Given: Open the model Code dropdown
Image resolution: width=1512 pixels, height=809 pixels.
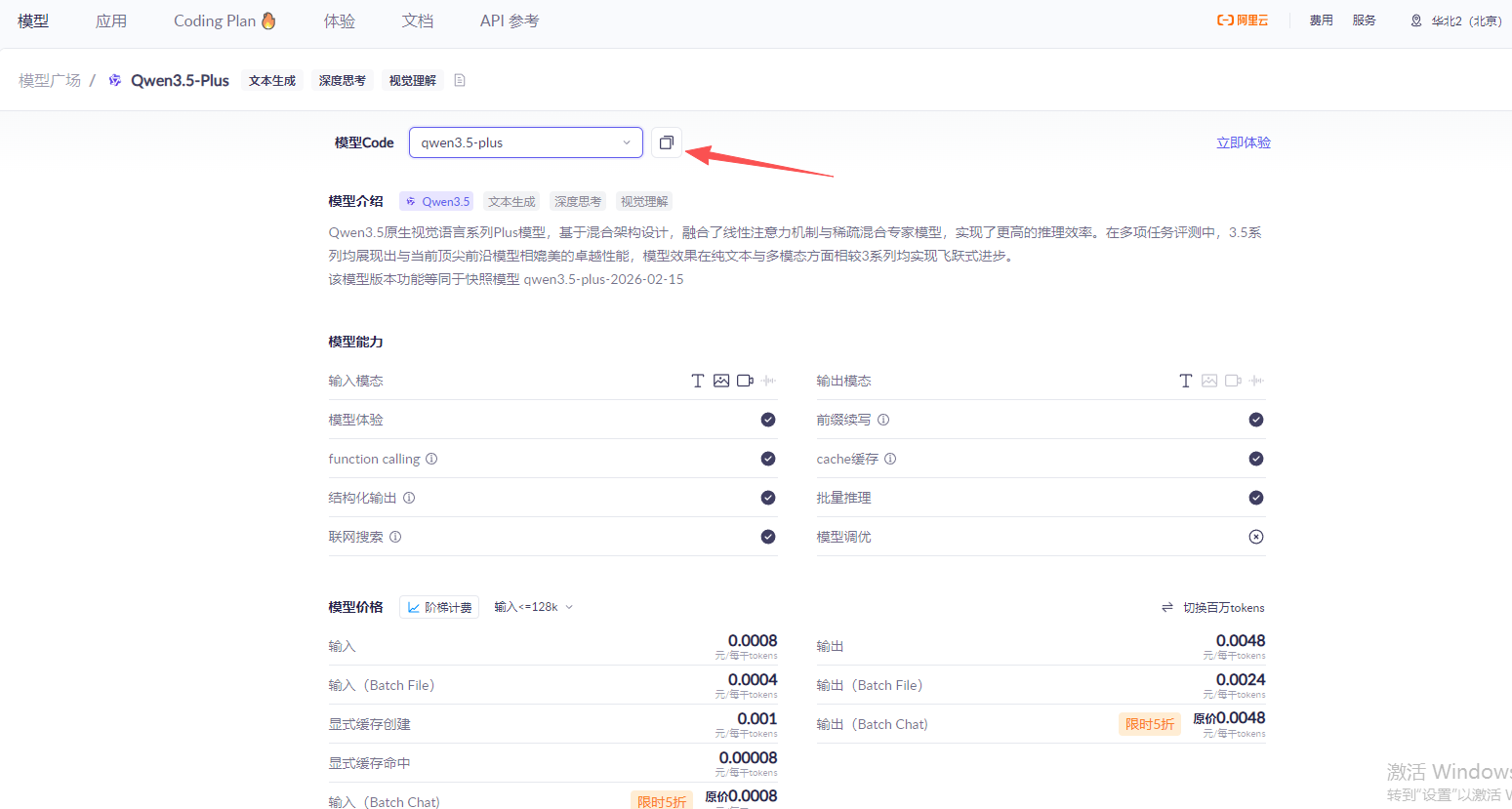Looking at the screenshot, I should coord(525,142).
